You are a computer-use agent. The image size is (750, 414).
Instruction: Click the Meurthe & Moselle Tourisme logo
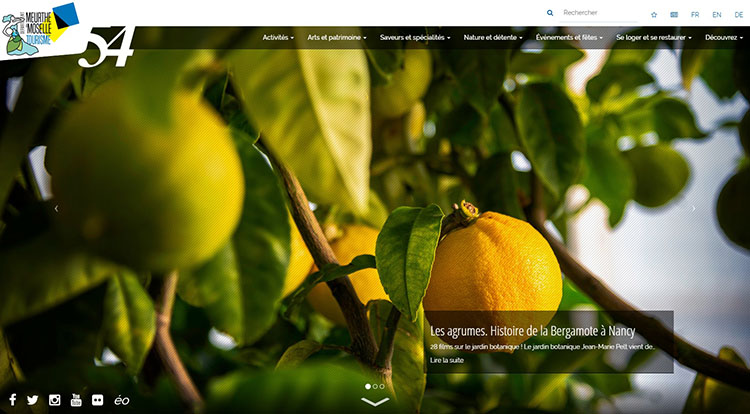pos(40,30)
